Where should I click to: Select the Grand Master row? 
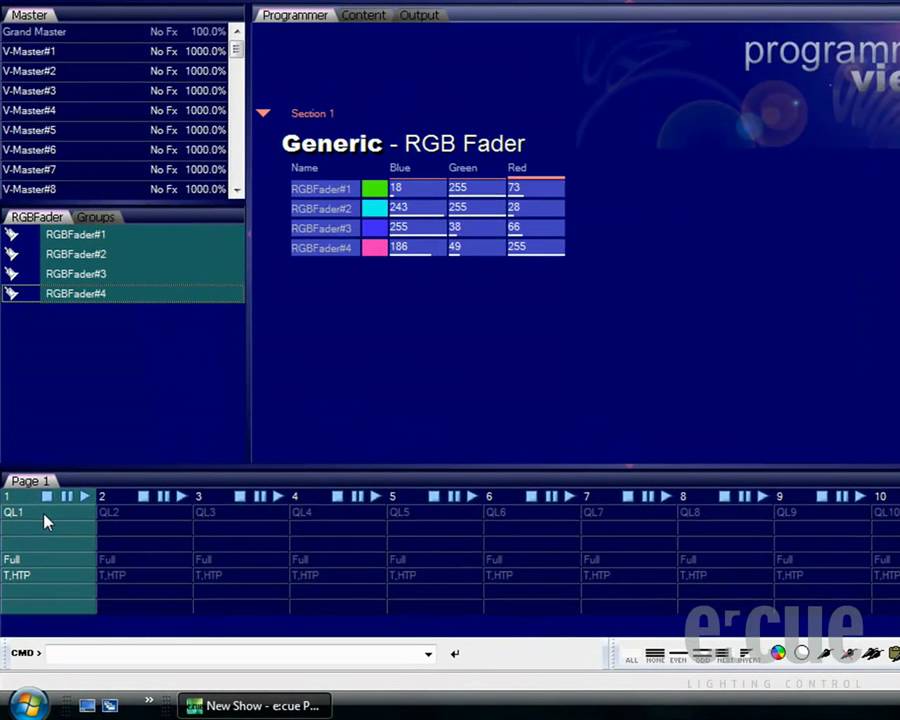[114, 32]
